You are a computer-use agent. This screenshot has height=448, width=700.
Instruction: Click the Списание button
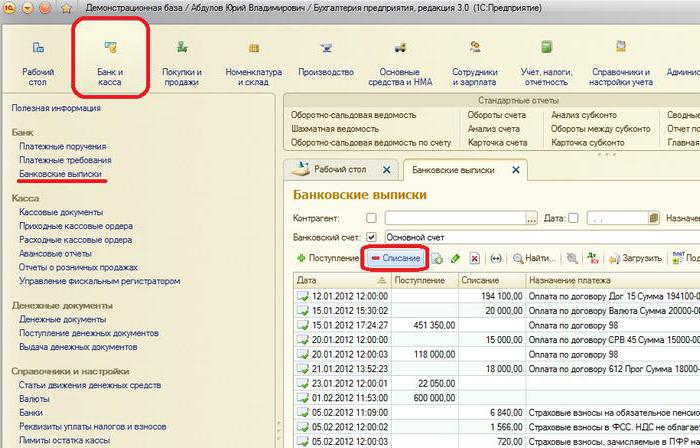[x=396, y=258]
